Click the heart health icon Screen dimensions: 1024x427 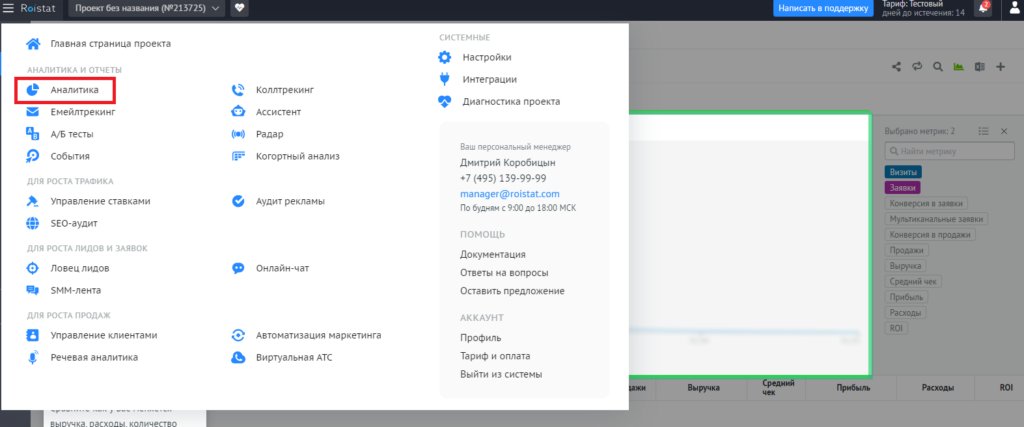[x=240, y=8]
